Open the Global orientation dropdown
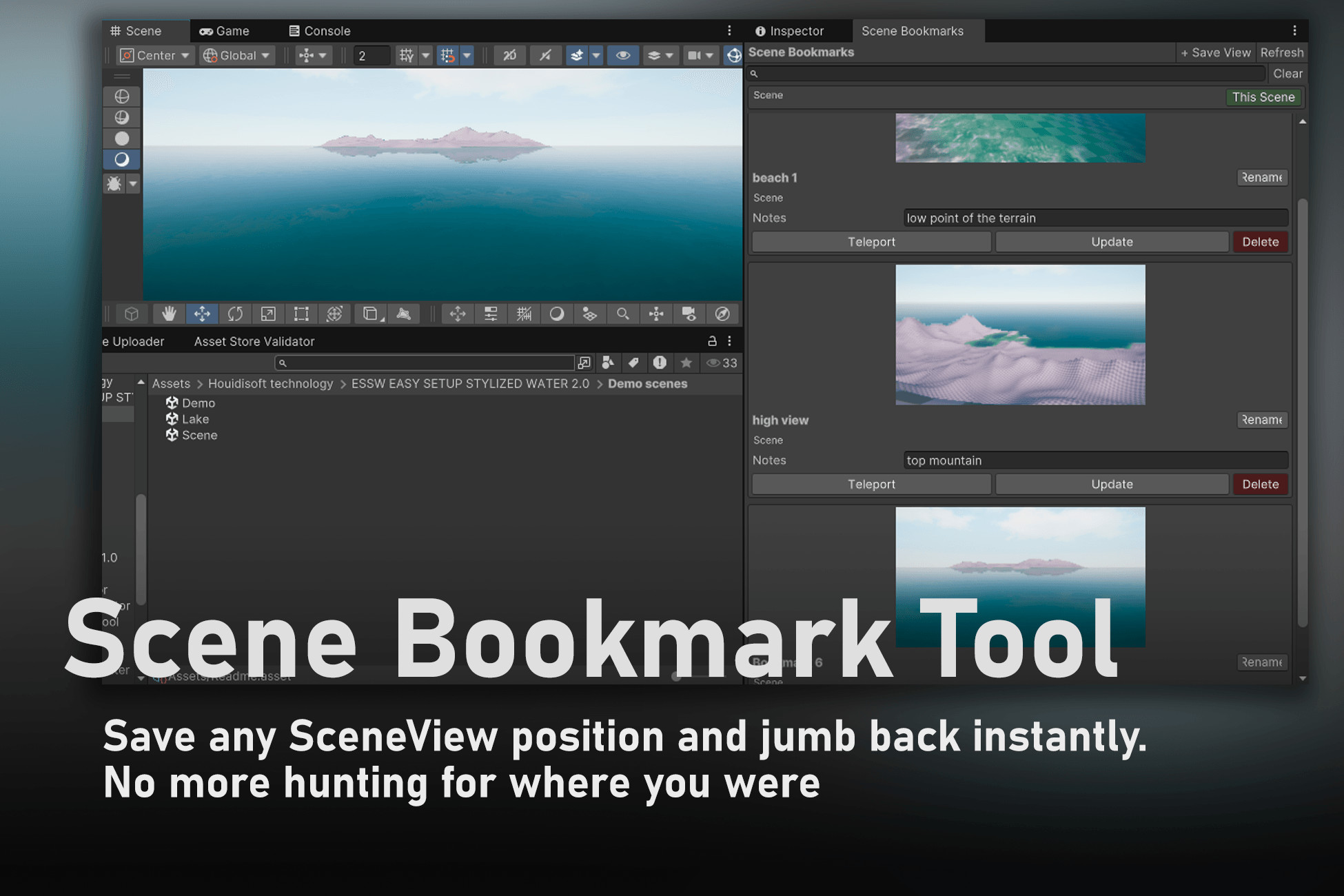 (237, 55)
